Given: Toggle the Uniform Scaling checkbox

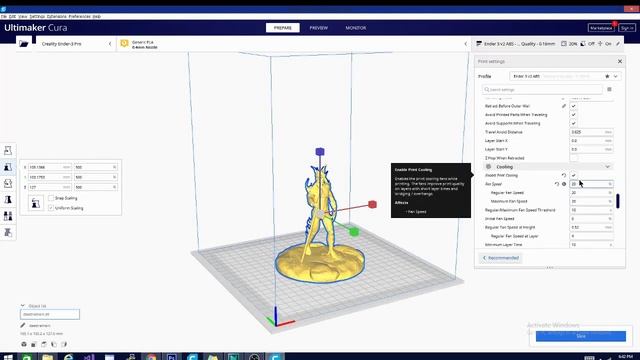Looking at the screenshot, I should coord(51,208).
